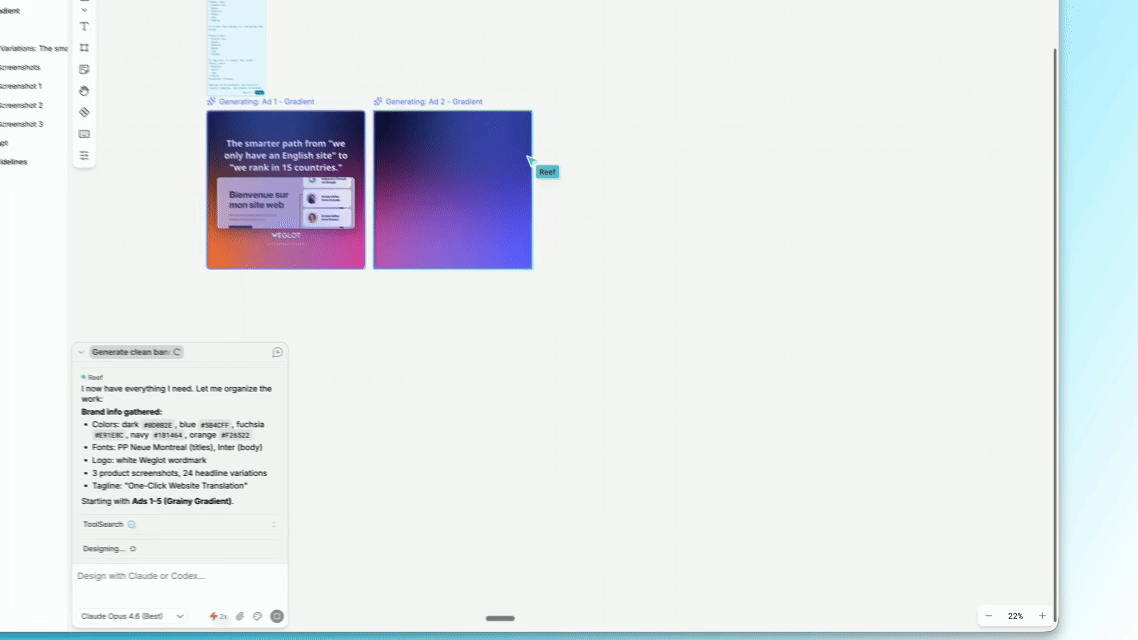Image resolution: width=1138 pixels, height=640 pixels.
Task: Select the Ad 2 - Gradient artboard
Action: pos(453,190)
